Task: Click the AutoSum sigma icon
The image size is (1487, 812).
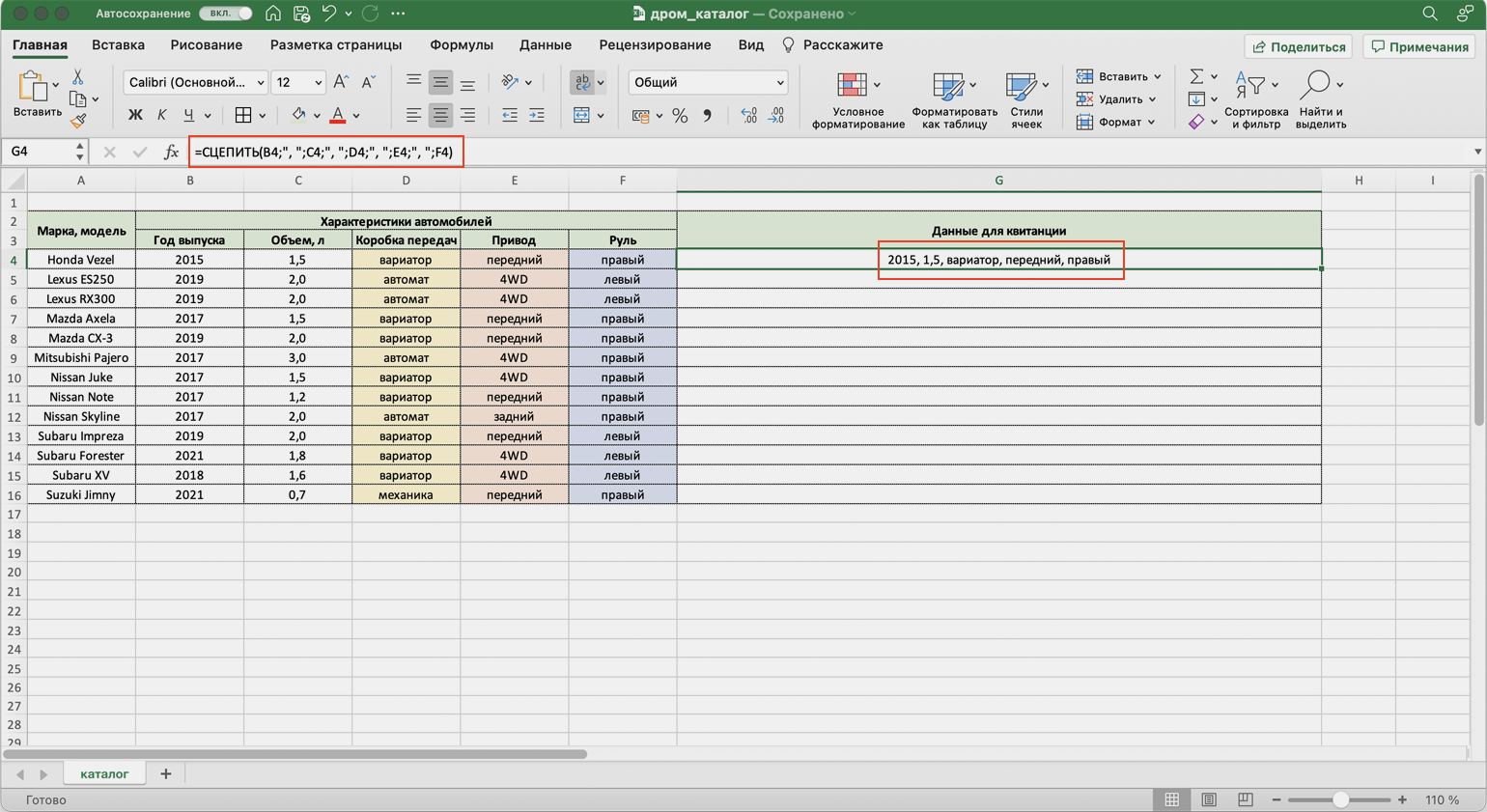Action: (1196, 76)
